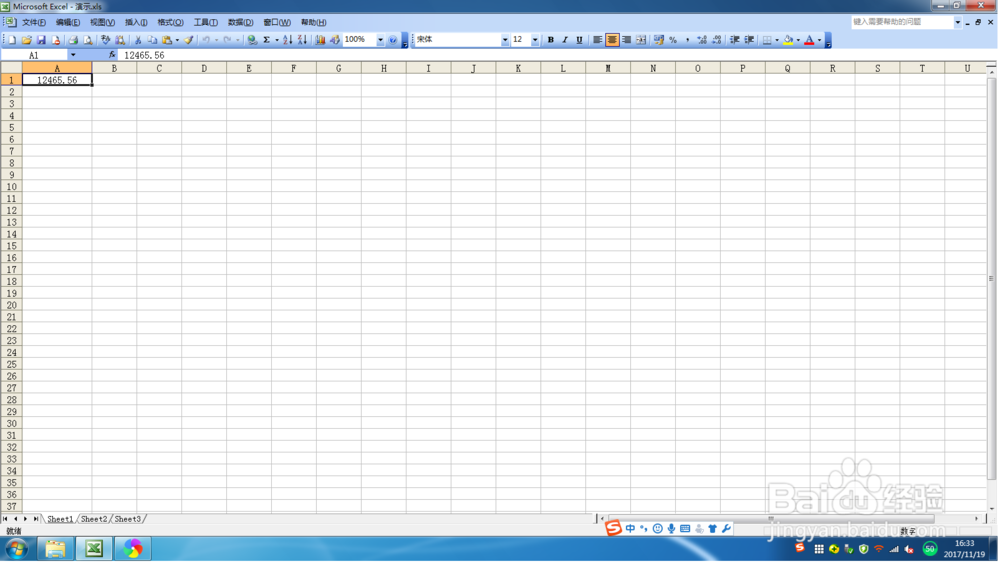The width and height of the screenshot is (1000, 564).
Task: Apply the red font color
Action: coord(809,40)
